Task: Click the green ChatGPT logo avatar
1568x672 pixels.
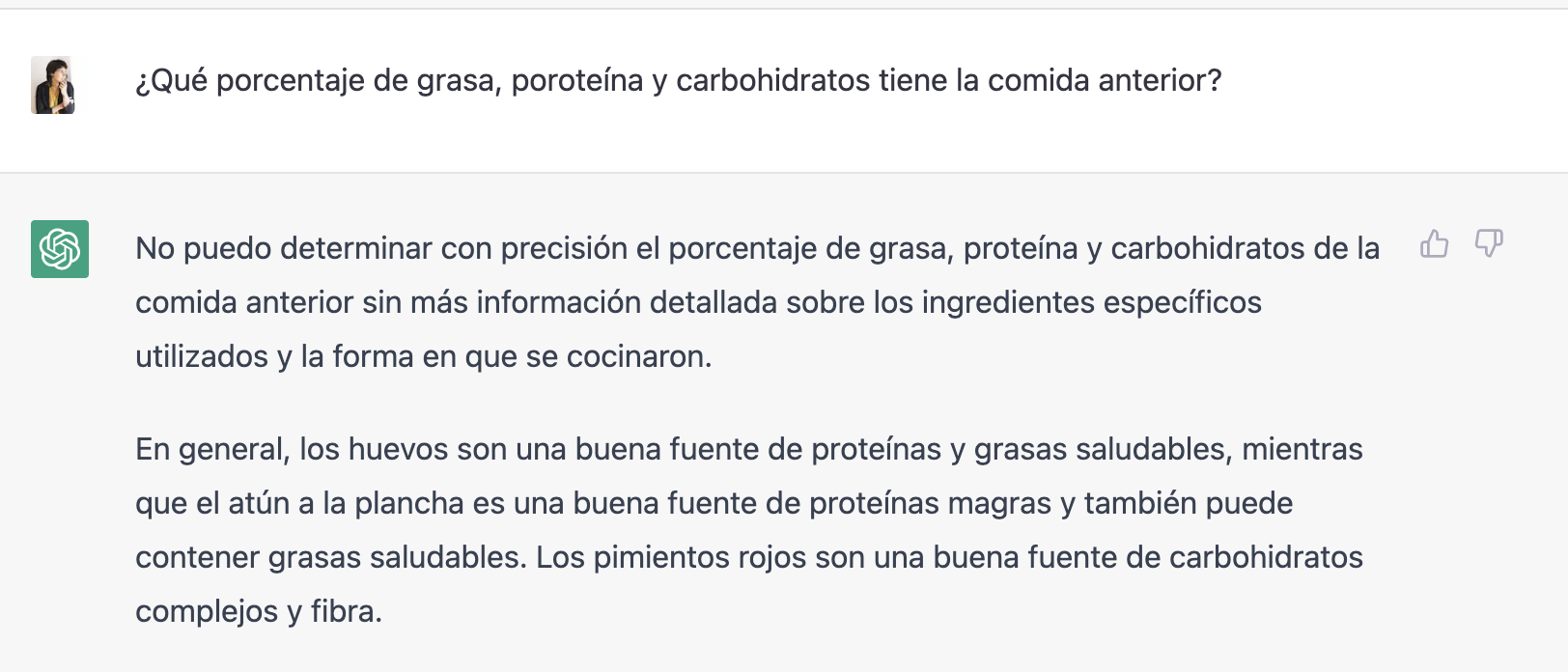Action: (x=60, y=249)
